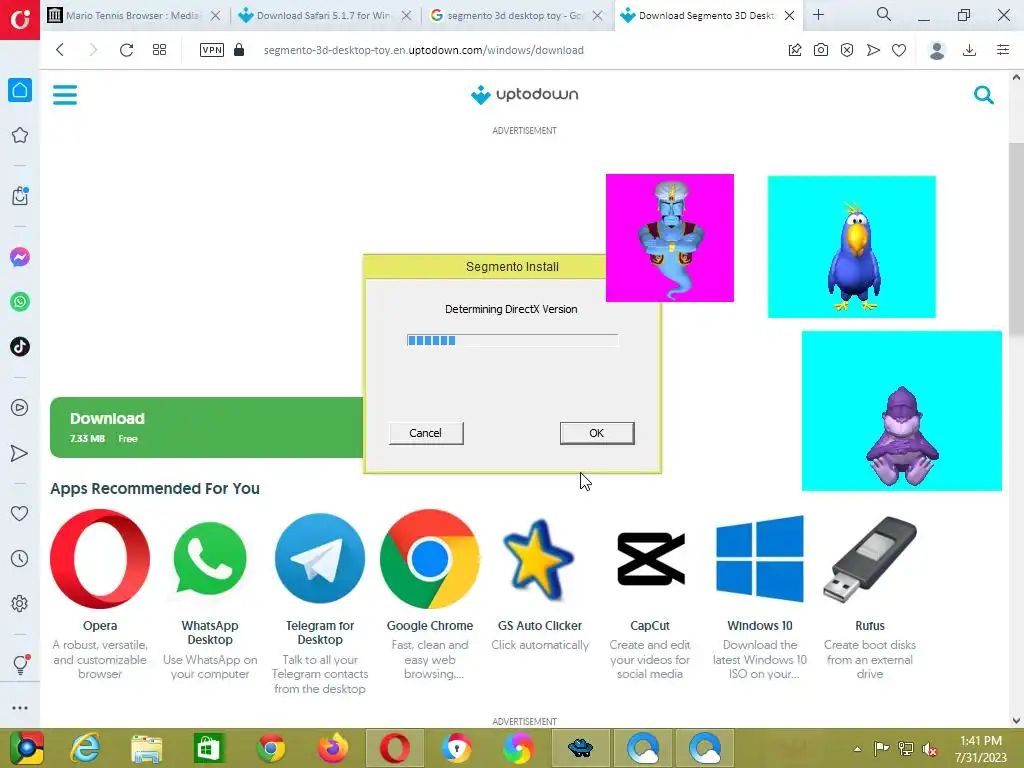
Task: Open sidebar three dots more options
Action: [x=20, y=708]
